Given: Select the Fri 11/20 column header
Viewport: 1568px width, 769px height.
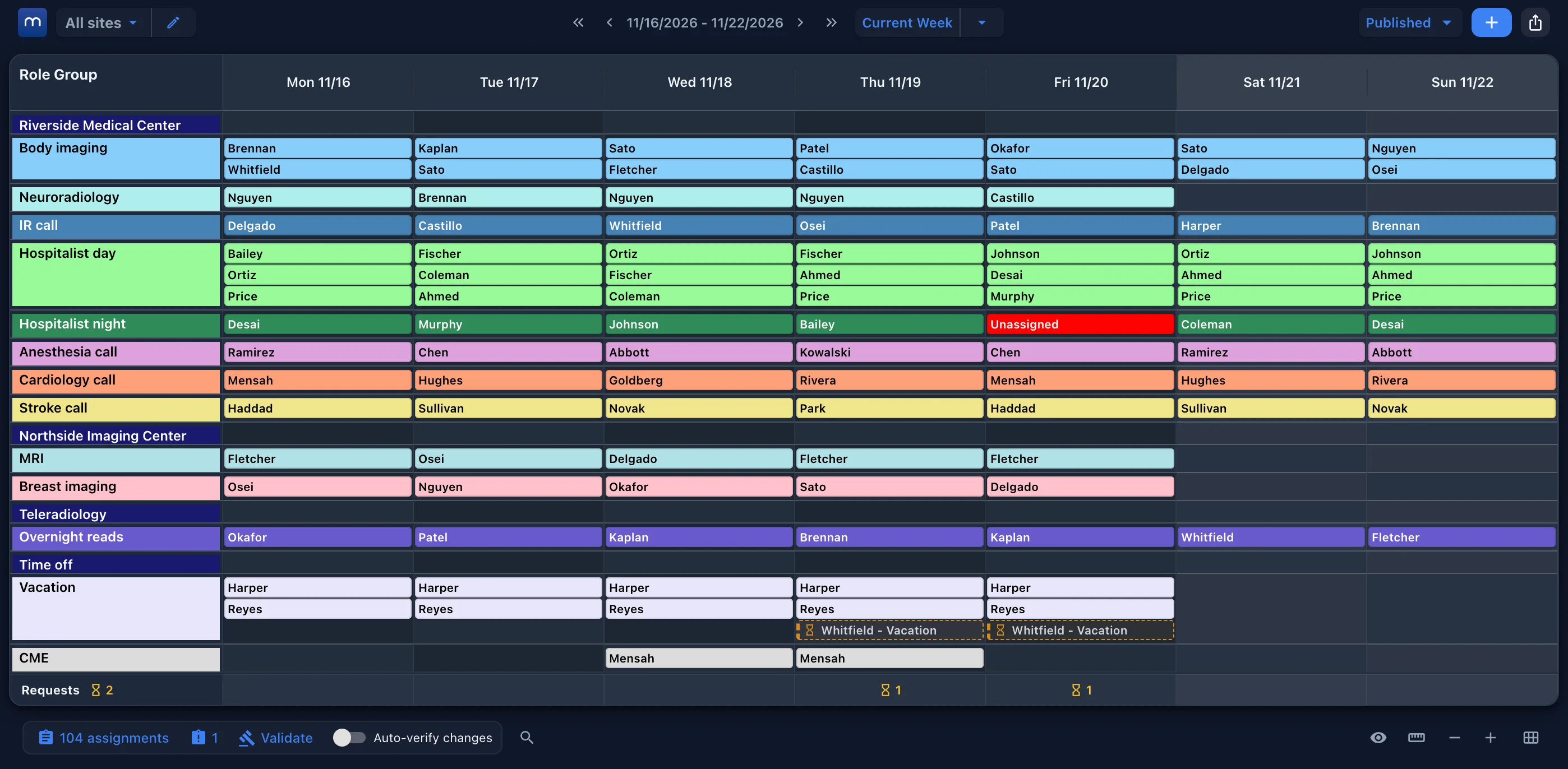Looking at the screenshot, I should [1081, 82].
